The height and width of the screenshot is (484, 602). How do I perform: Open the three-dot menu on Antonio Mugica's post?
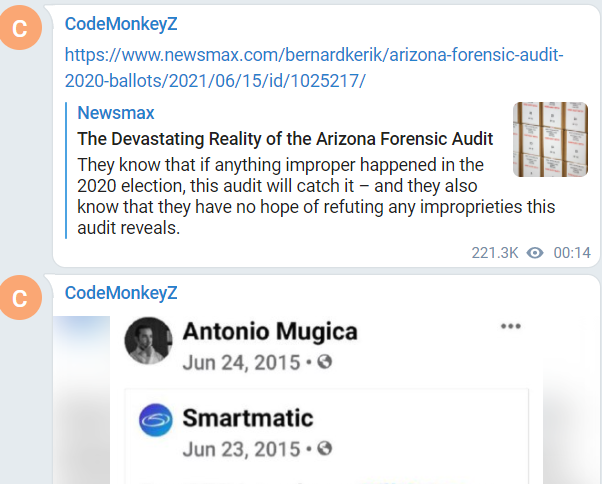(x=511, y=327)
